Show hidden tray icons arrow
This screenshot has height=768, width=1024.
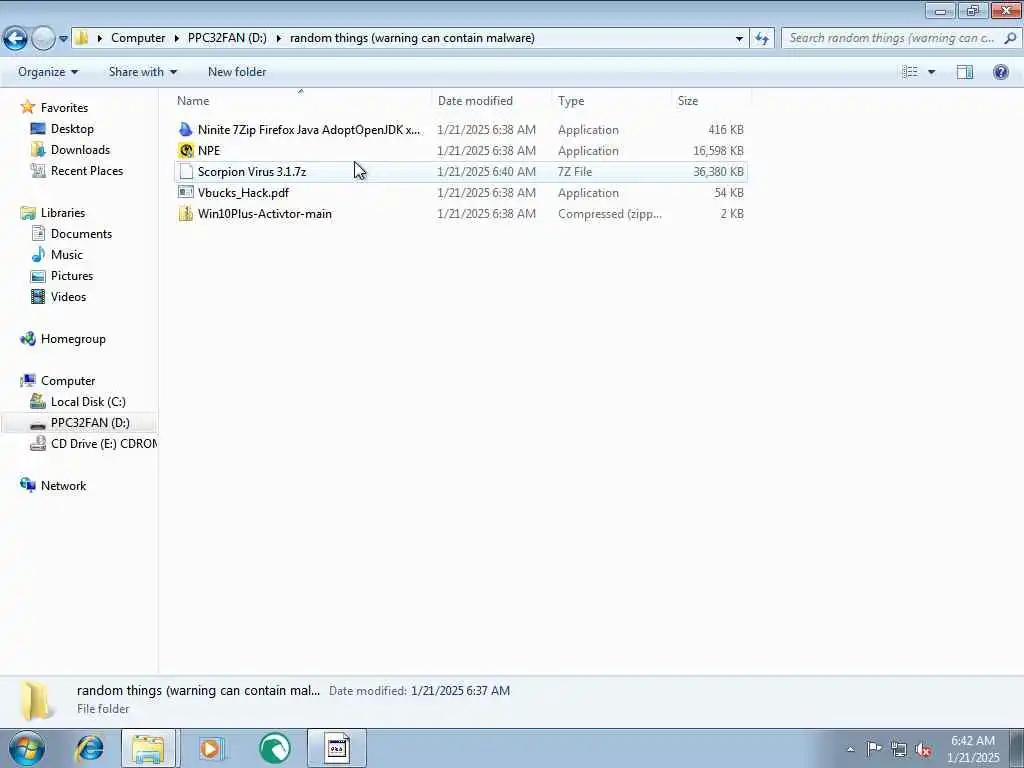[x=850, y=749]
